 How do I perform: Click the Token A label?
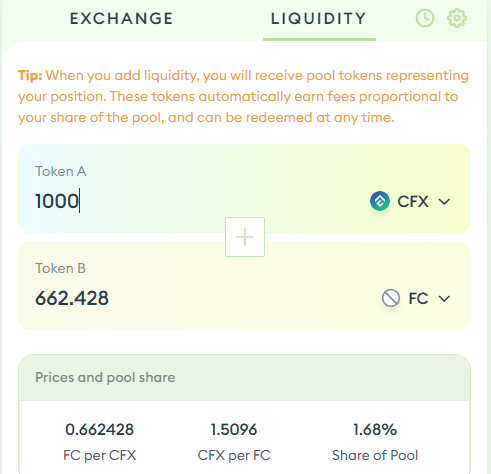pos(61,171)
